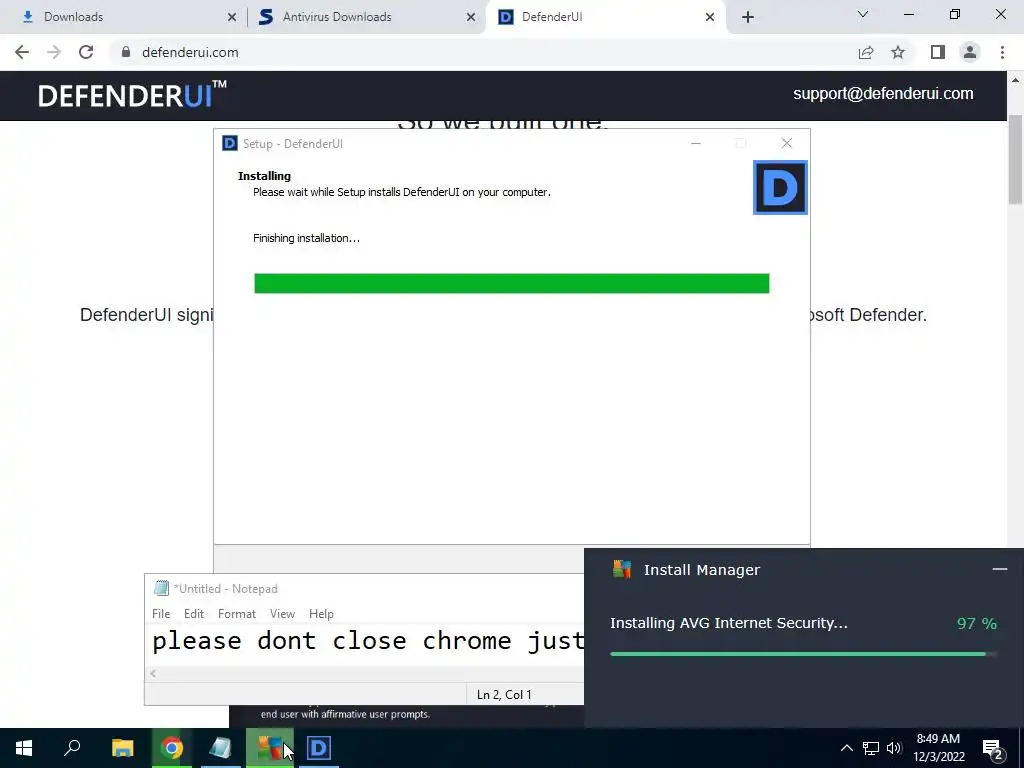
Task: Open a new Chrome tab
Action: point(748,17)
